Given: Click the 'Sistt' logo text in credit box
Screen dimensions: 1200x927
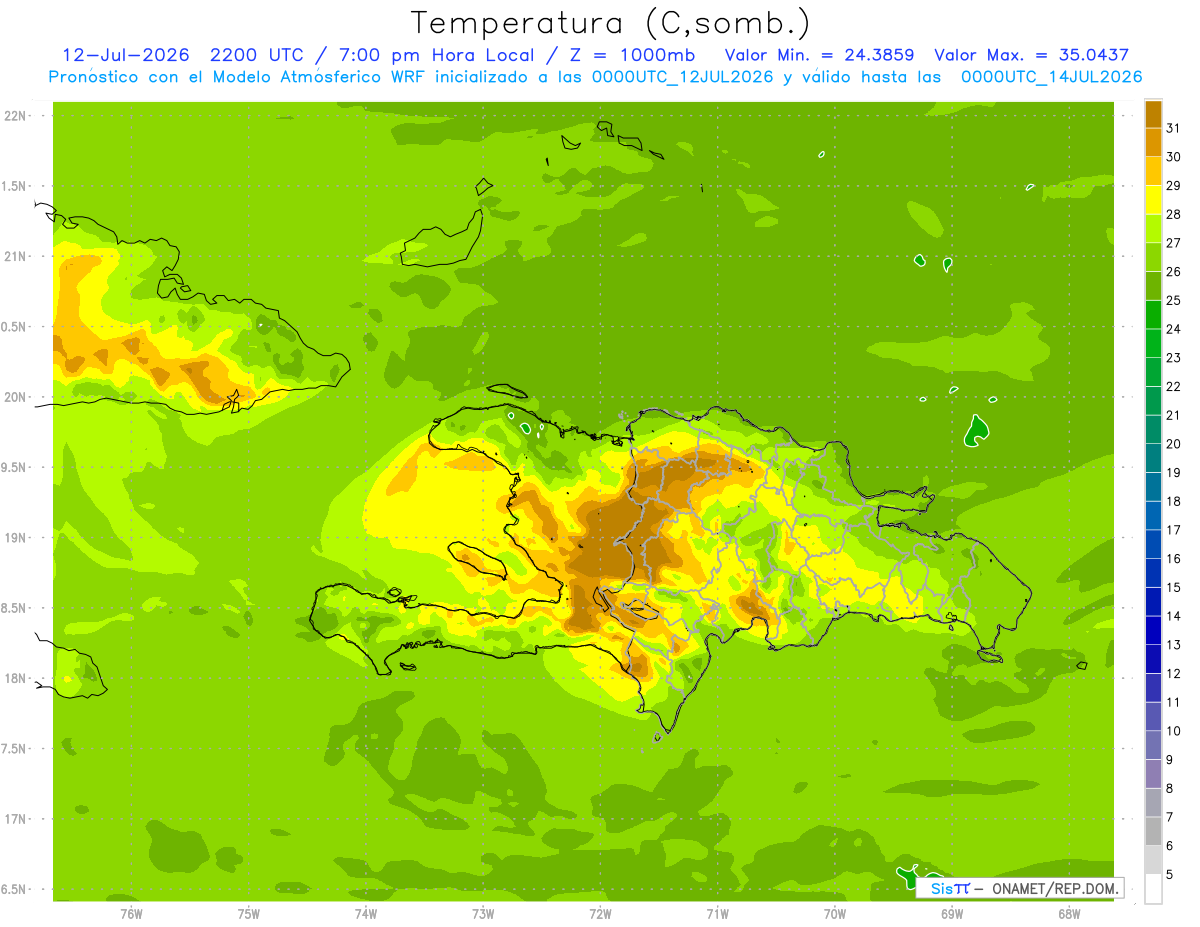Looking at the screenshot, I should pos(950,888).
